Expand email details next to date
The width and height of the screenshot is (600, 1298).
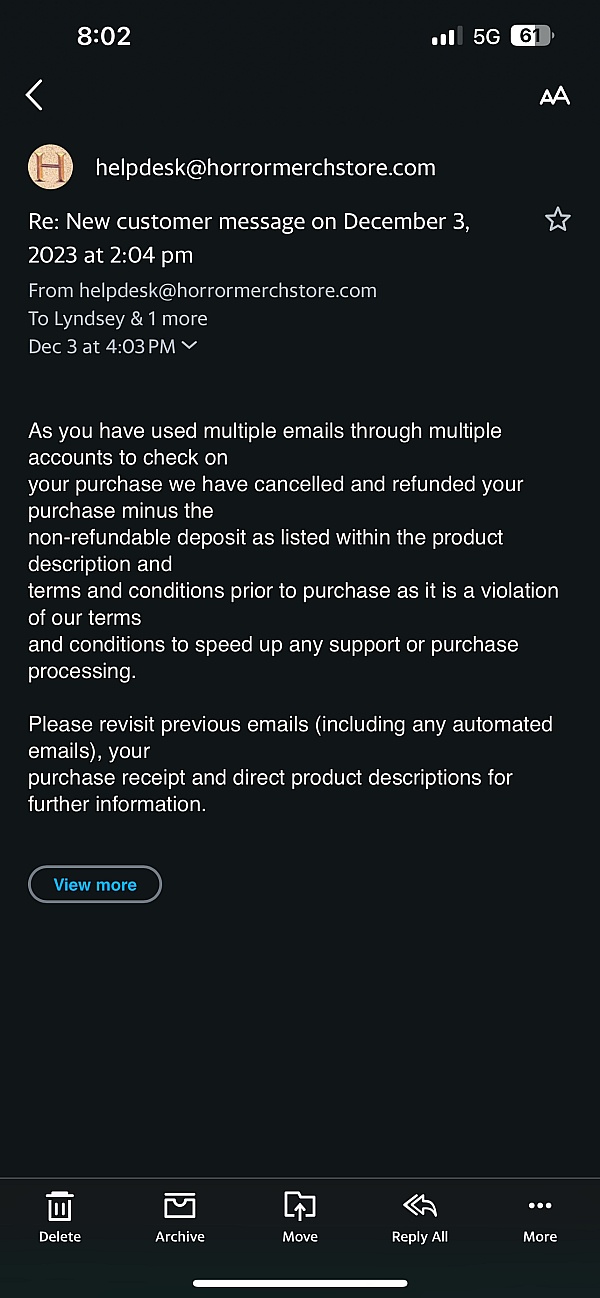tap(189, 346)
